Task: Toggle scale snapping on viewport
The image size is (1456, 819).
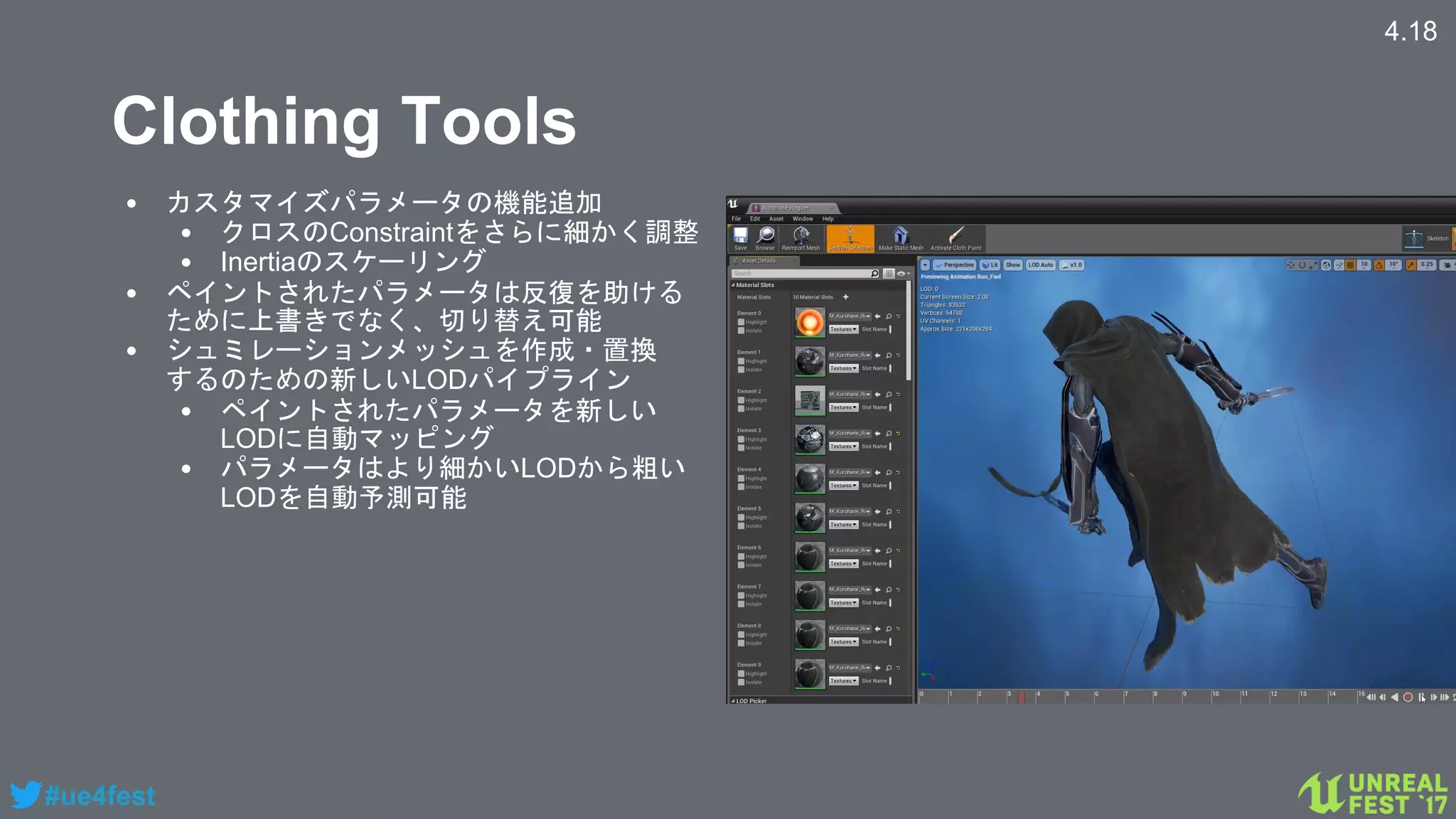Action: pyautogui.click(x=1410, y=265)
